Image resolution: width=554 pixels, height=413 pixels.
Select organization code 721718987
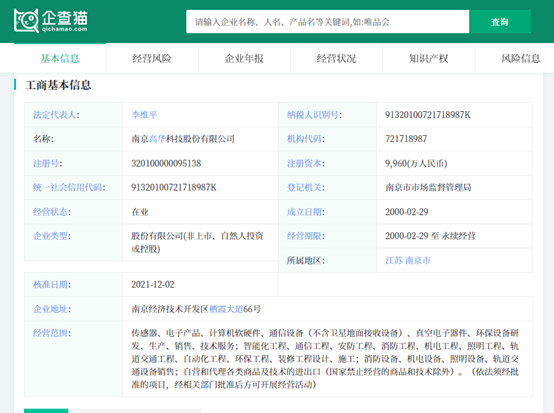coord(406,139)
